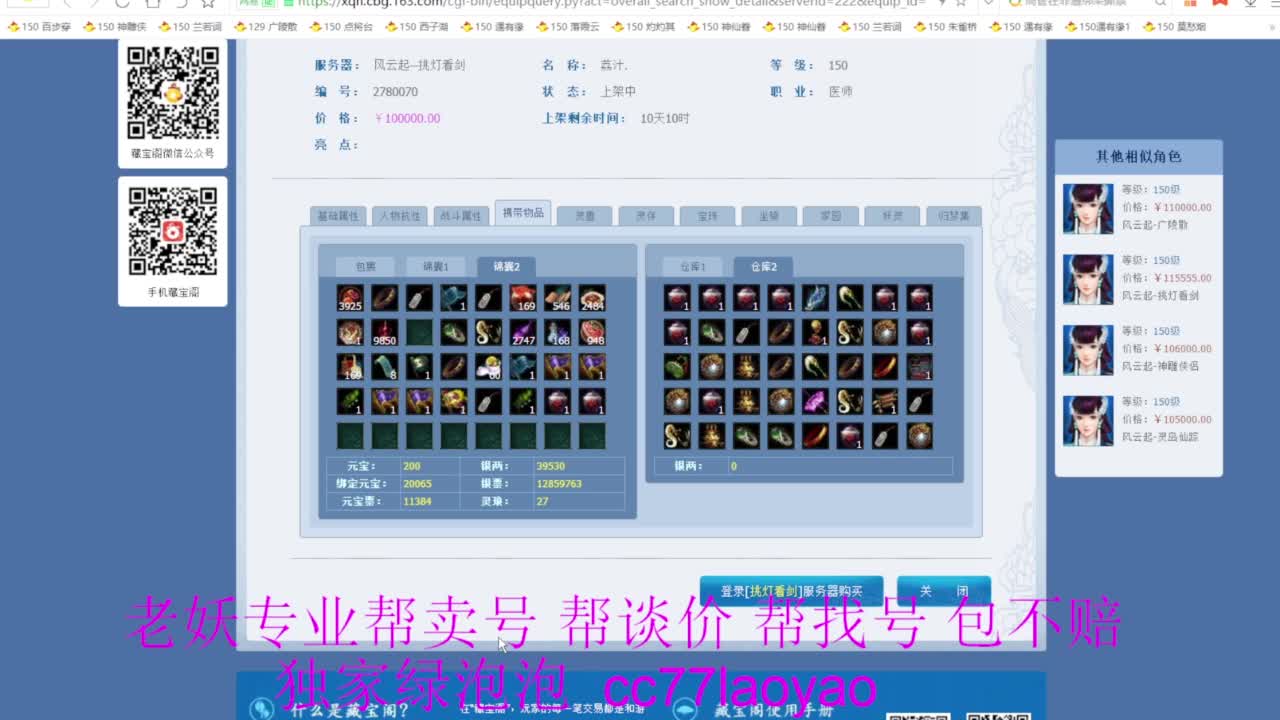The width and height of the screenshot is (1280, 720).
Task: Click the 藏宝阁微信公众号 QR code
Action: point(173,92)
